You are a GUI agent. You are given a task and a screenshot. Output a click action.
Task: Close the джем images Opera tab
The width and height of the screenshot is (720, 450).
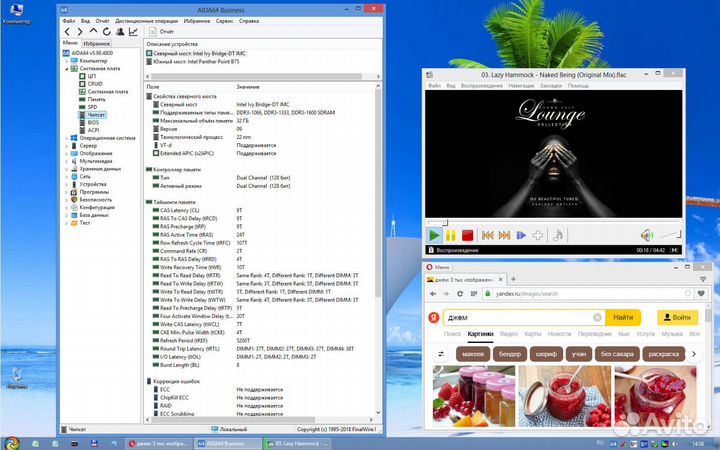click(501, 279)
